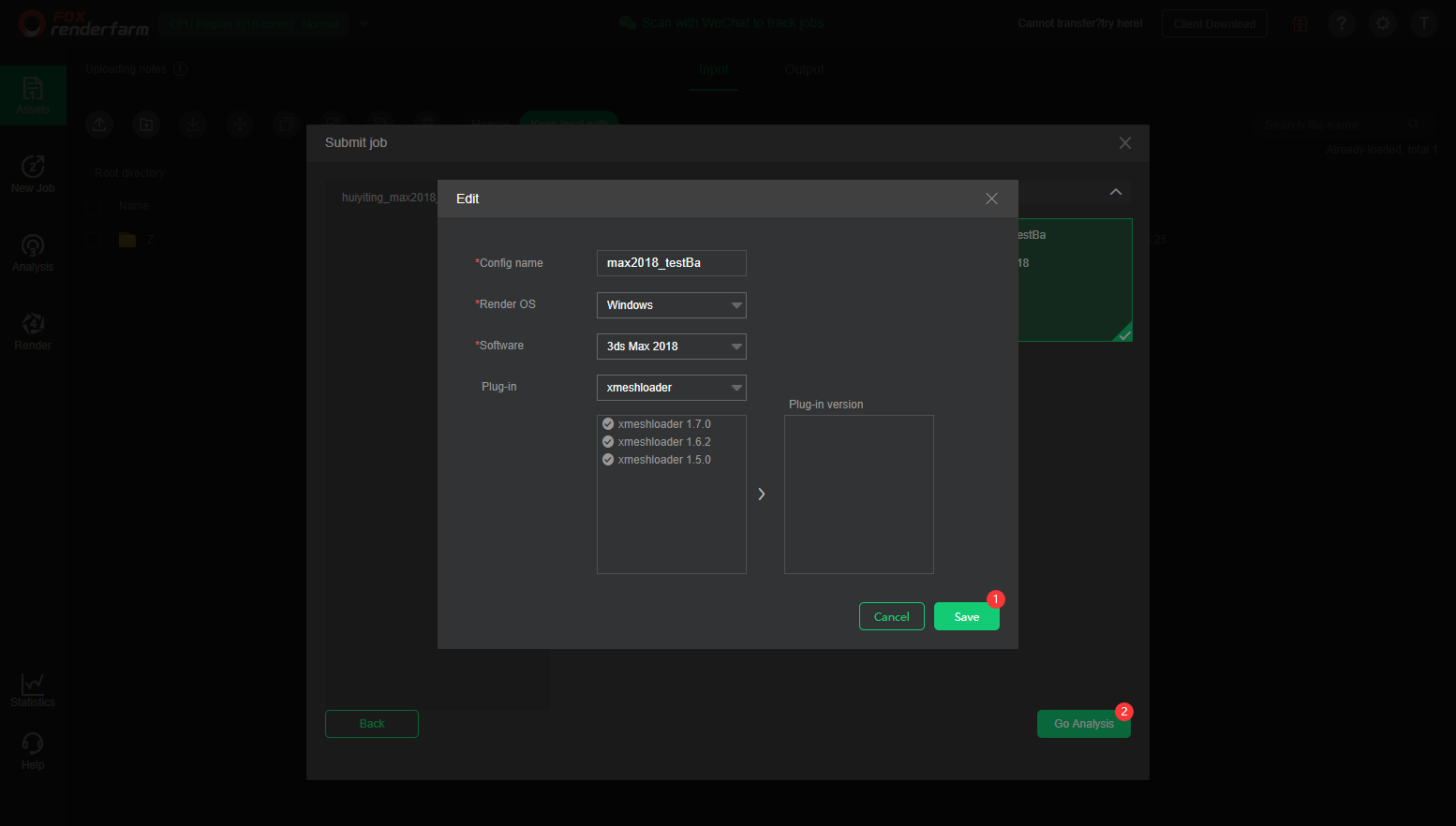Click into the Config name field
The width and height of the screenshot is (1456, 826).
click(672, 263)
